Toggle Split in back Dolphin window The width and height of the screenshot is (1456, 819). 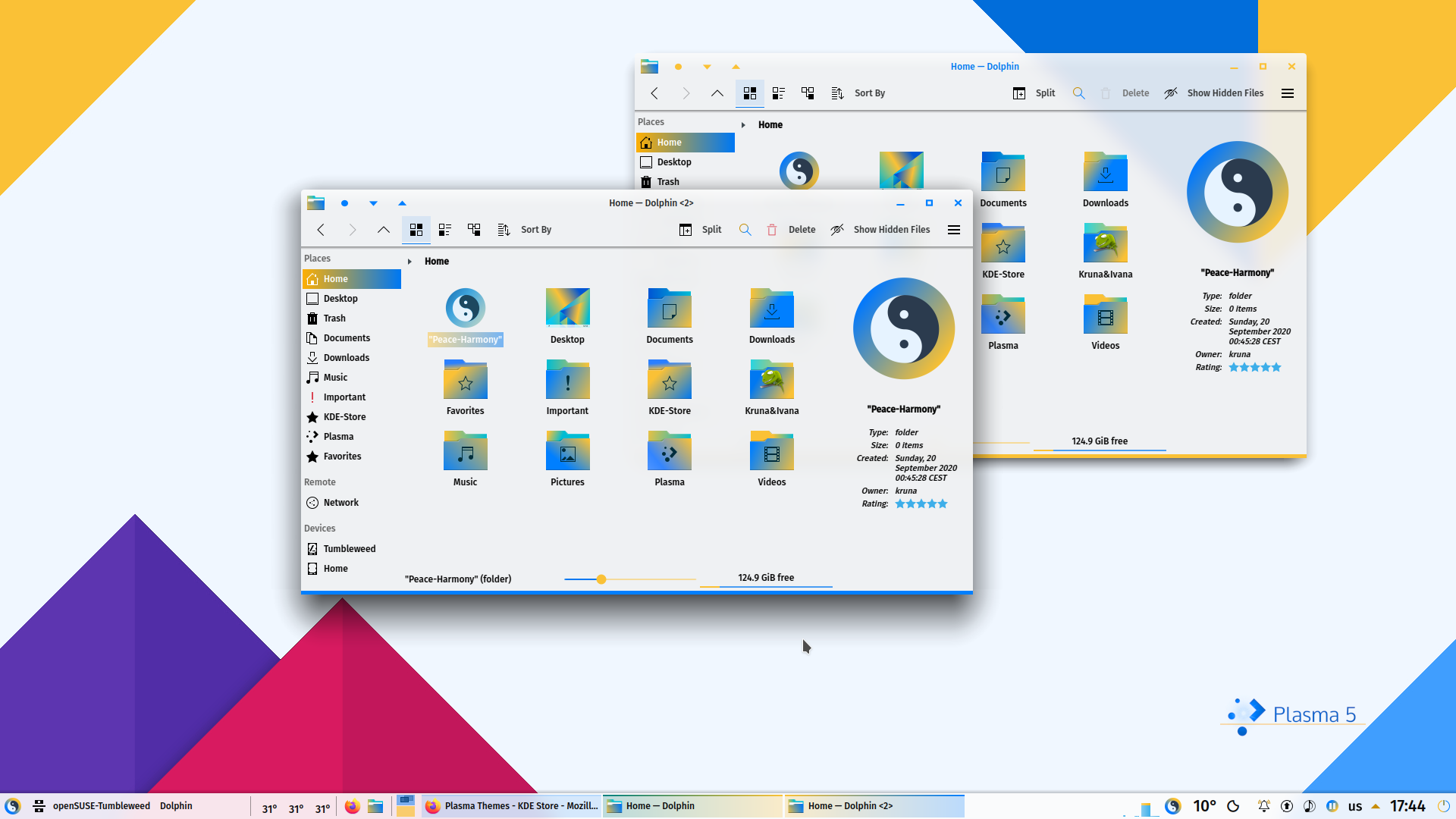pos(1034,93)
